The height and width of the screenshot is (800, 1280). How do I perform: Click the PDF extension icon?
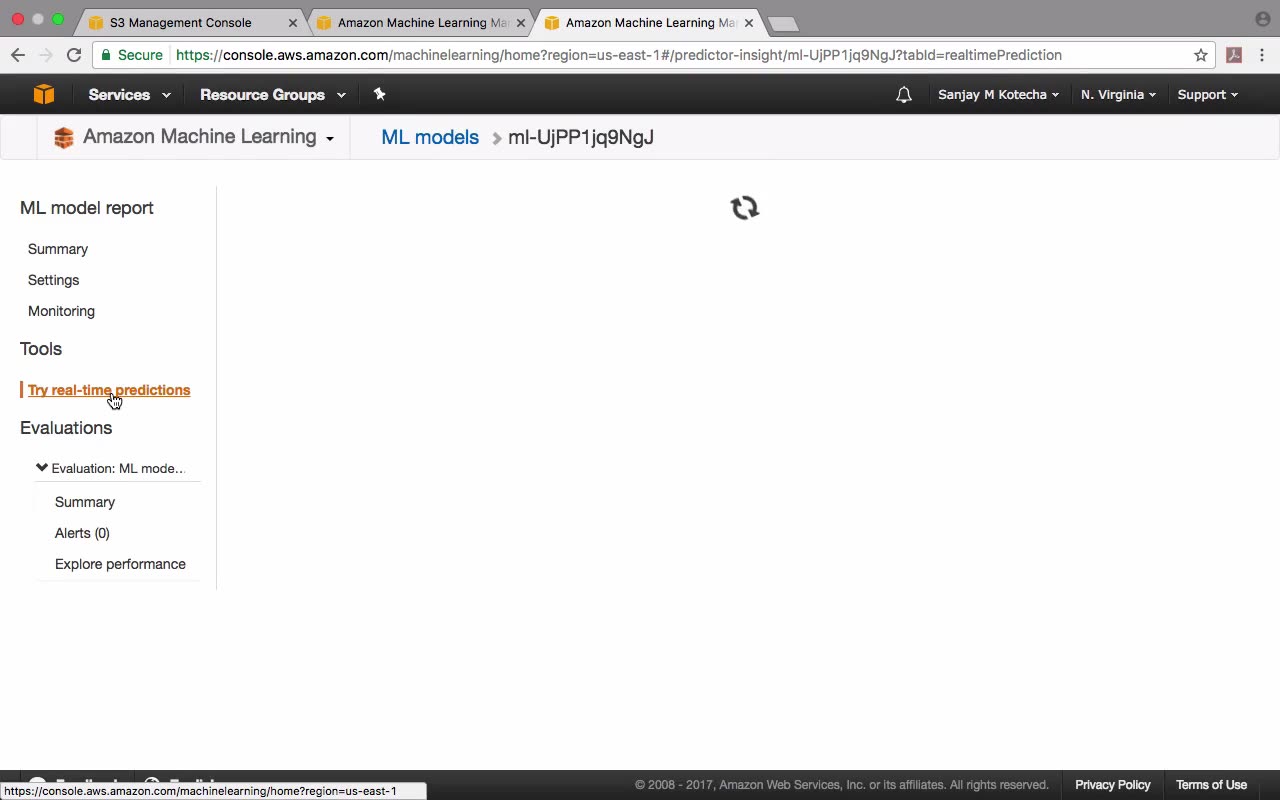coord(1234,55)
